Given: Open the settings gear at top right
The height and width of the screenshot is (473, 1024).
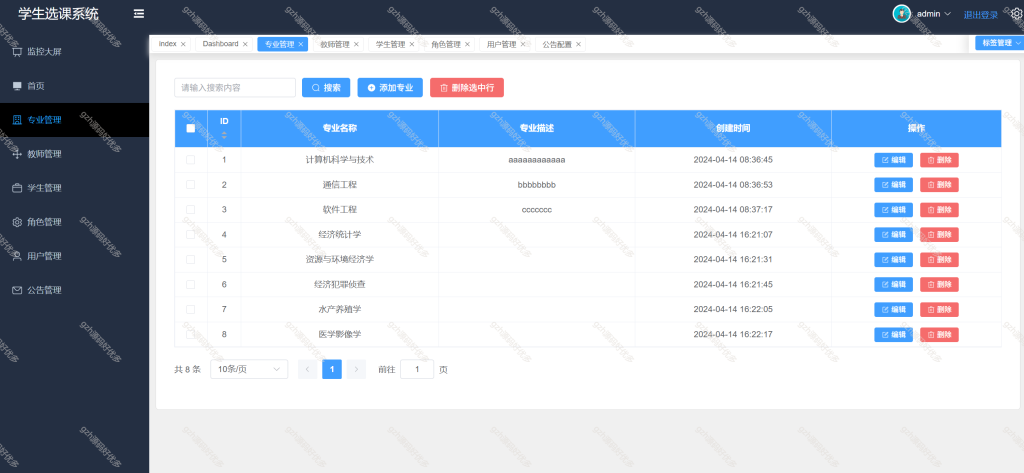Looking at the screenshot, I should (x=1017, y=14).
